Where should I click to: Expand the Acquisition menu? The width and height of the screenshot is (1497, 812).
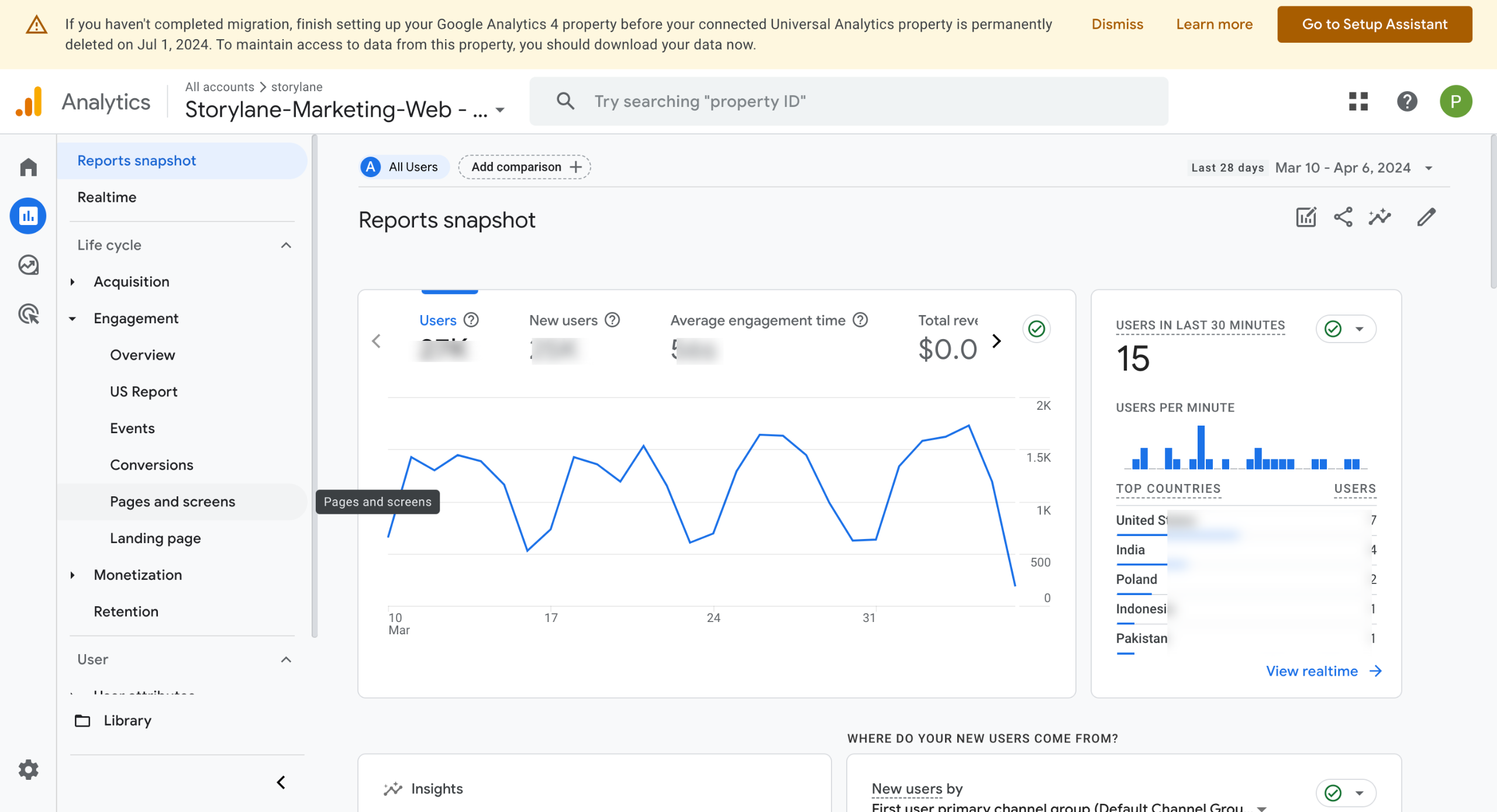[73, 282]
